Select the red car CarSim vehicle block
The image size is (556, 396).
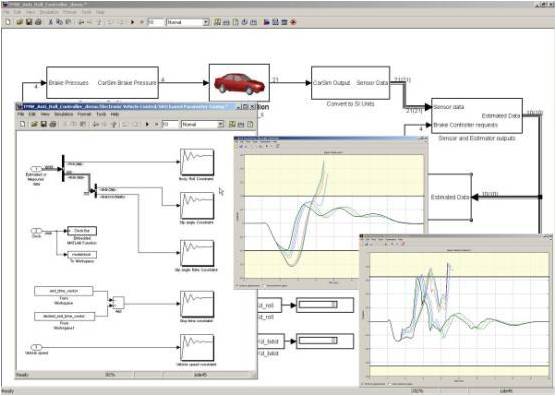(239, 83)
